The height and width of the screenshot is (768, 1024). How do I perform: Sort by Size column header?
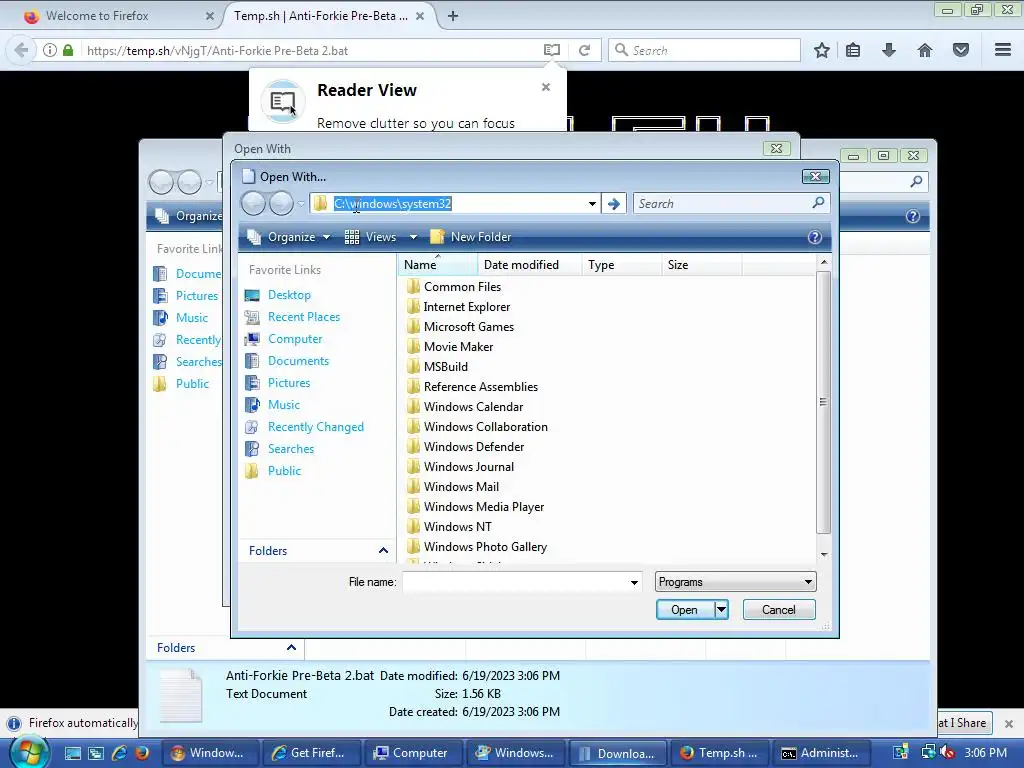(x=701, y=264)
